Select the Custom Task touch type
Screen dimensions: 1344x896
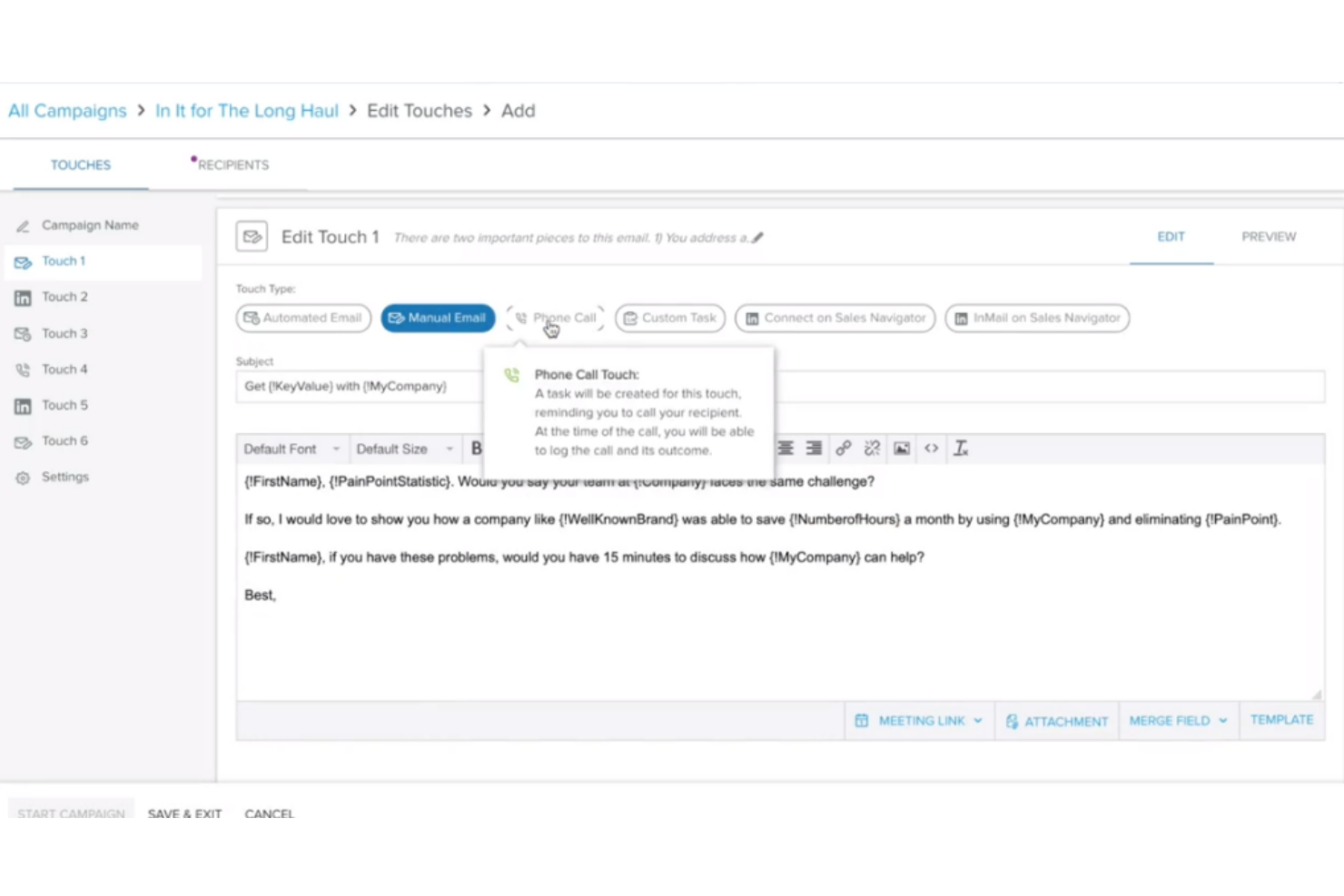(669, 318)
